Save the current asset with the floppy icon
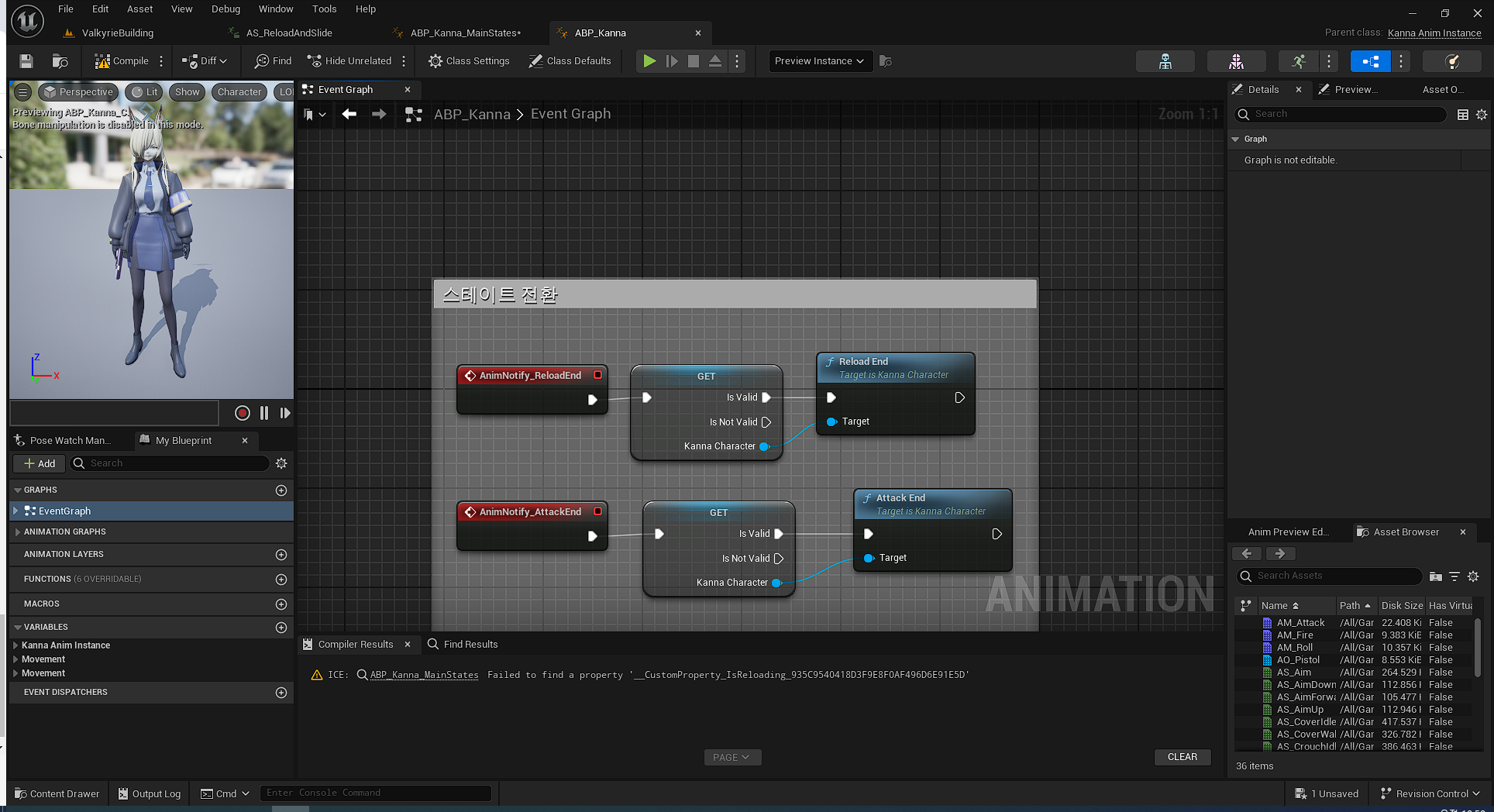 (x=26, y=61)
